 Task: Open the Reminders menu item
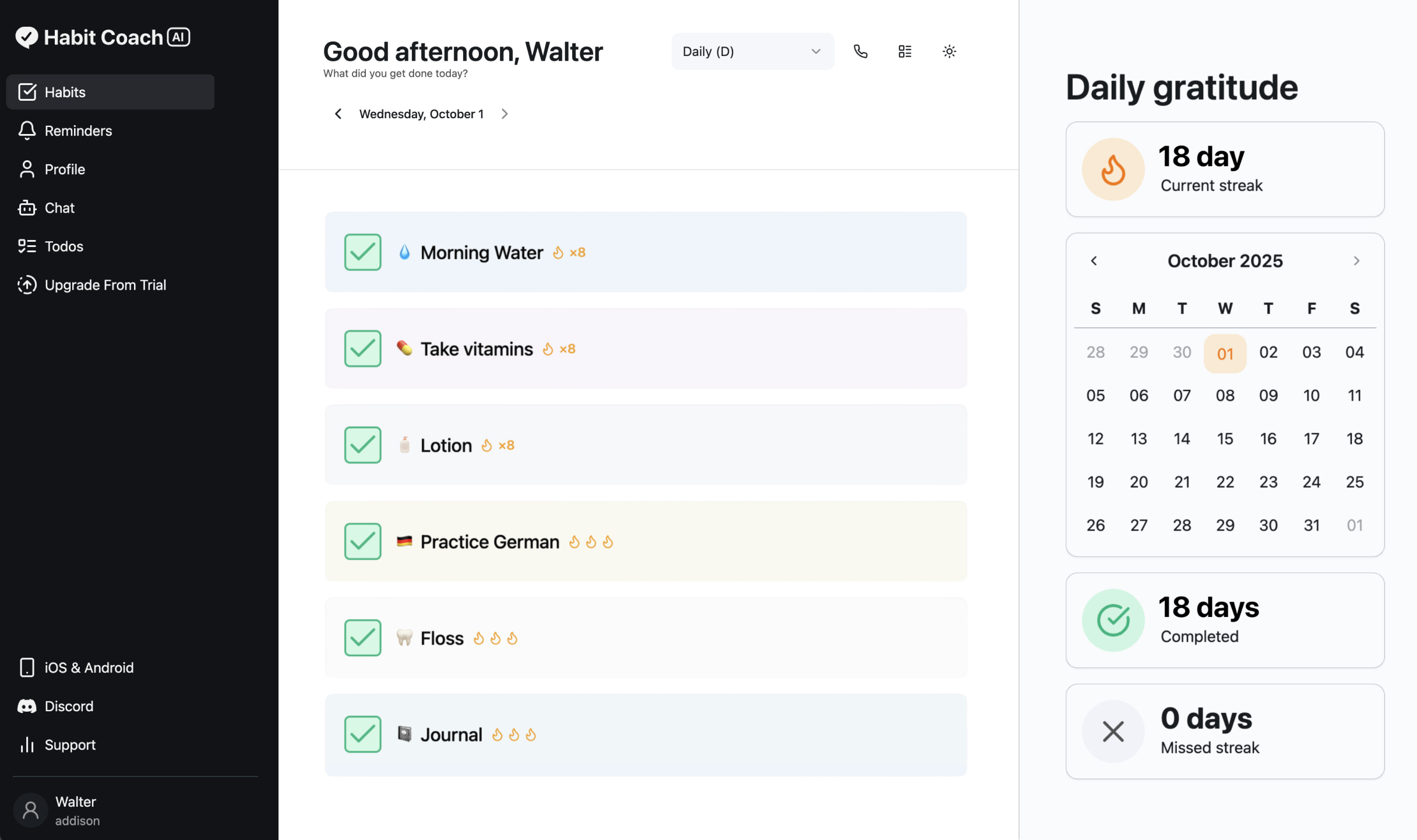78,130
